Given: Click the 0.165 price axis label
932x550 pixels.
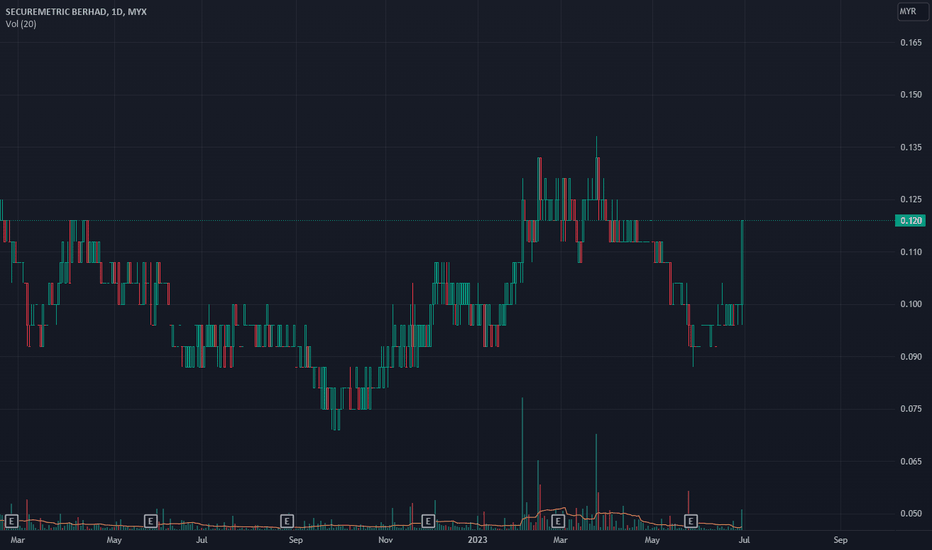Looking at the screenshot, I should click(x=911, y=43).
